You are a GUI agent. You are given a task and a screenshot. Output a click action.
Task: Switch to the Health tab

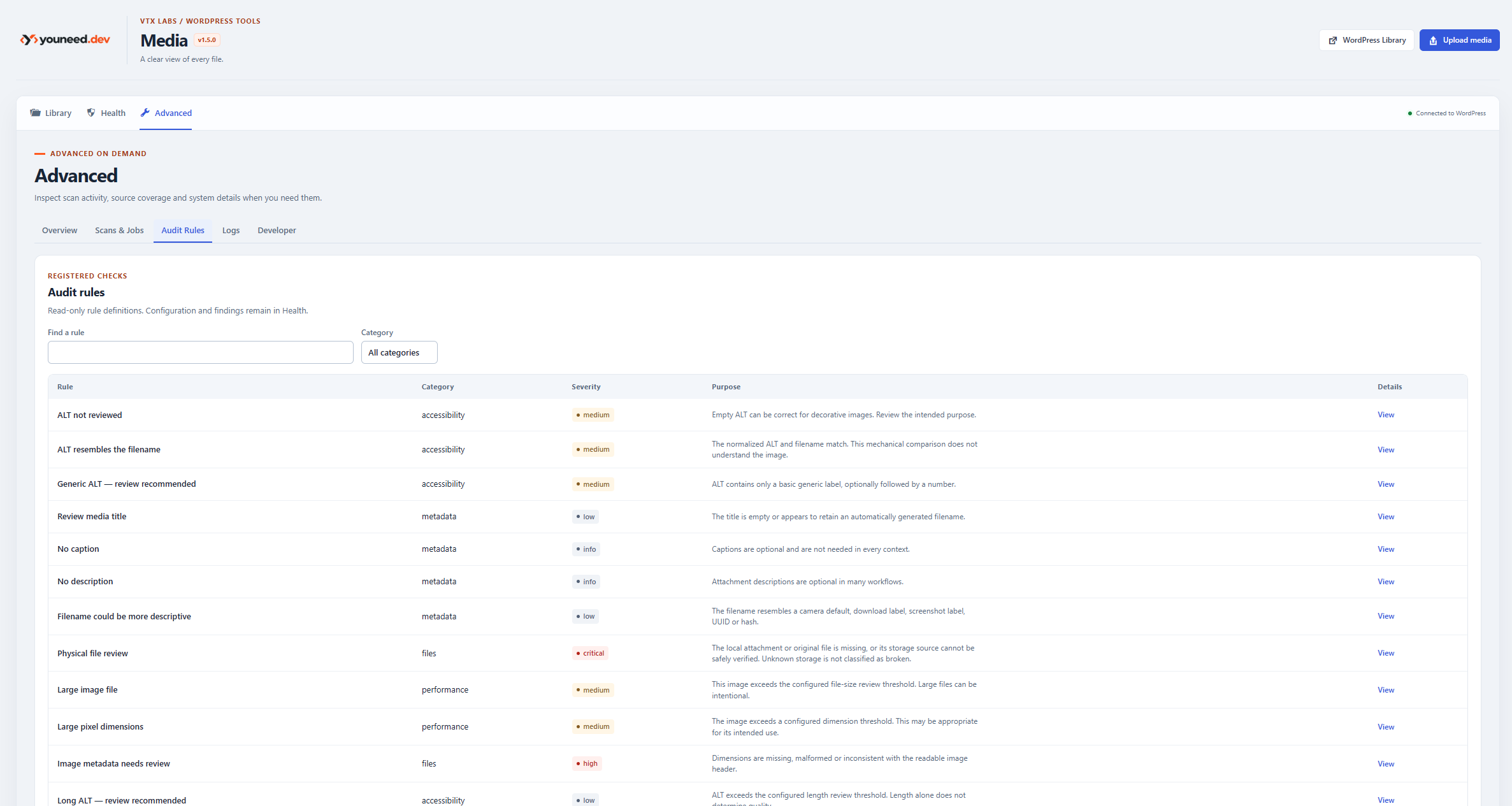point(106,113)
